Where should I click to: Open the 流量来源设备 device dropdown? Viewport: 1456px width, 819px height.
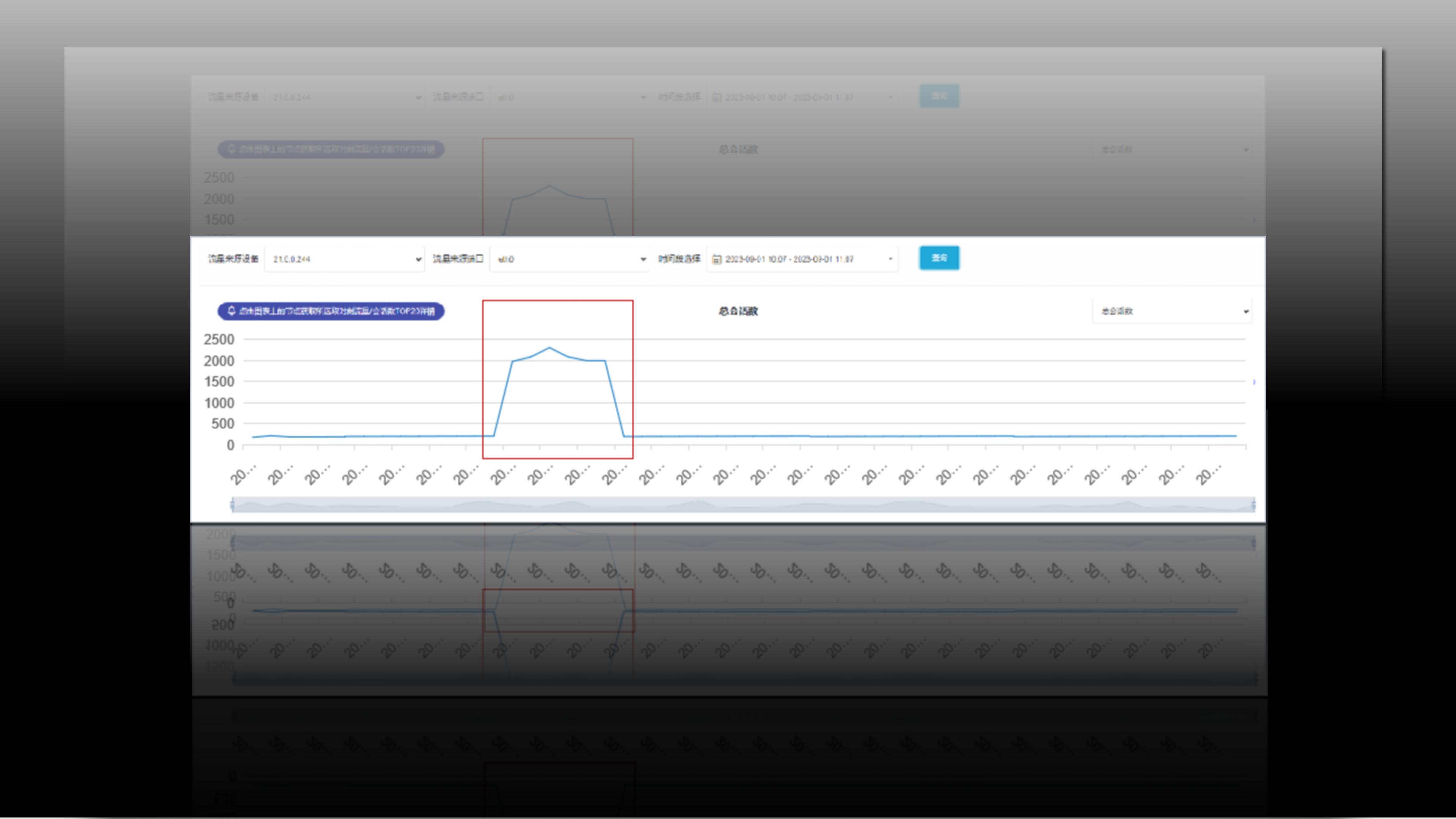pyautogui.click(x=344, y=259)
